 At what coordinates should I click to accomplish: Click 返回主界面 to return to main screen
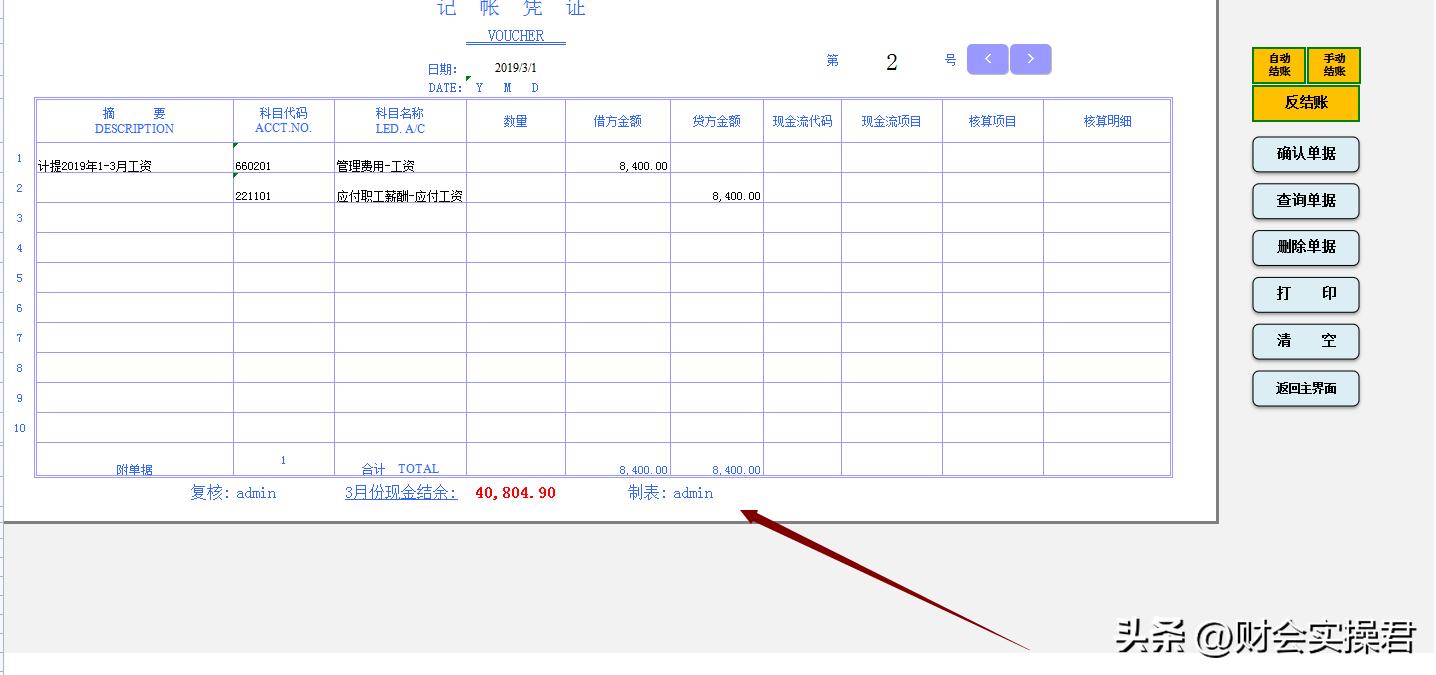tap(1305, 388)
